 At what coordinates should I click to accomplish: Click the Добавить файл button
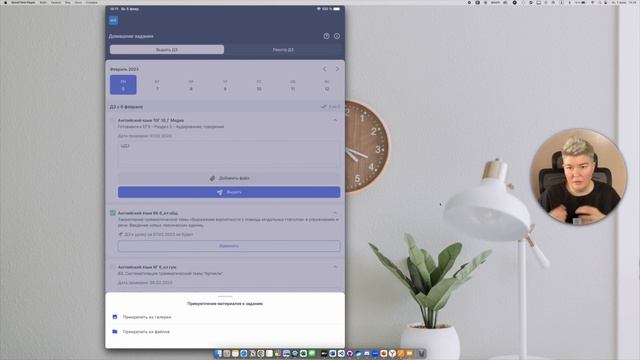pos(229,178)
